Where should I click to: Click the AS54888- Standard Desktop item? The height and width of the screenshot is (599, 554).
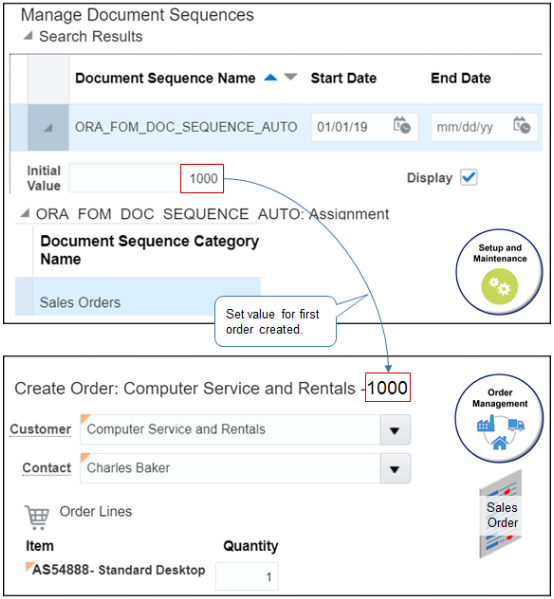click(x=118, y=570)
